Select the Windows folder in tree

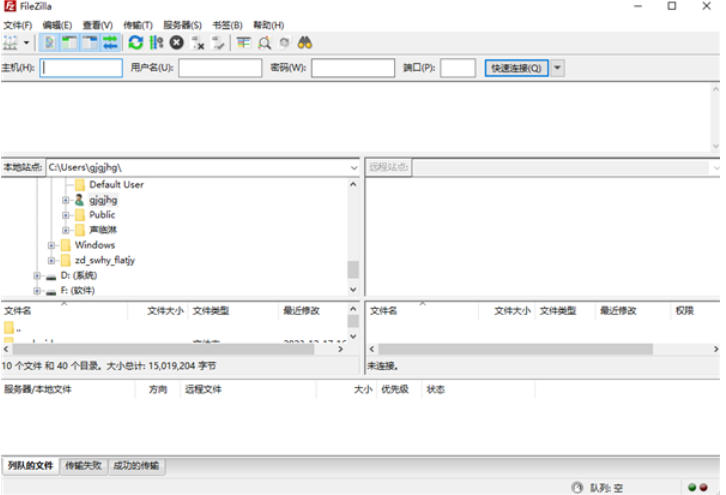coord(95,245)
